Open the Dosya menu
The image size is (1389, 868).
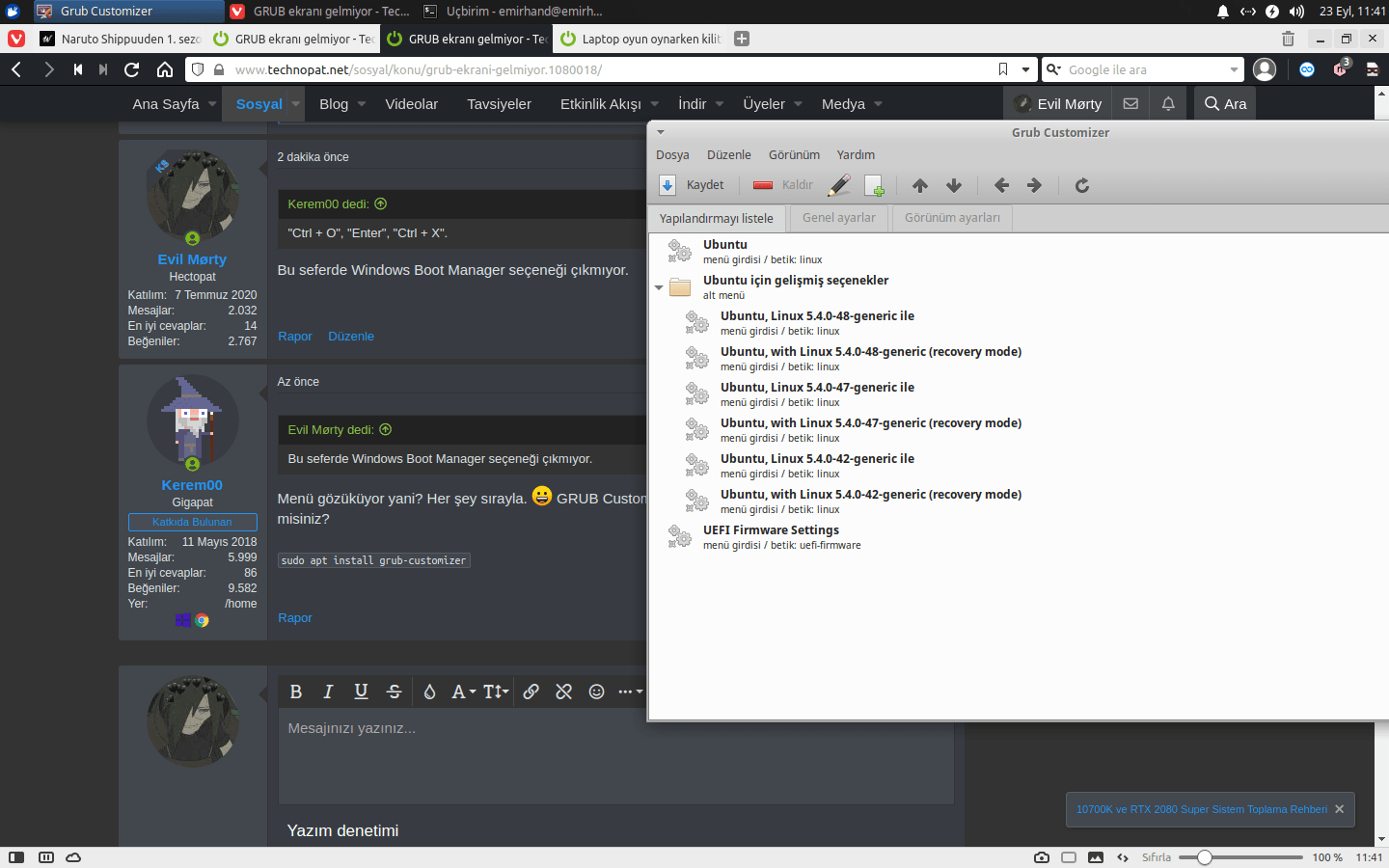[672, 154]
